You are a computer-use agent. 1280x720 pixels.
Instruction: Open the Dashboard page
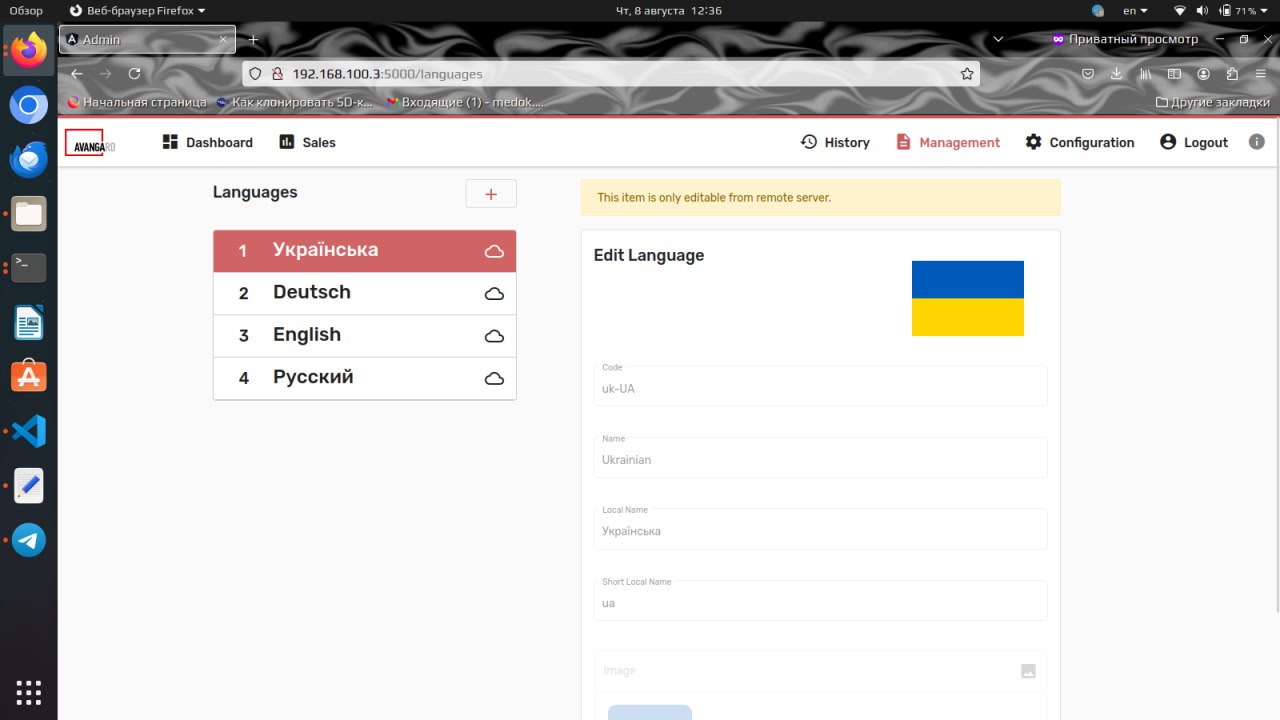[x=208, y=142]
